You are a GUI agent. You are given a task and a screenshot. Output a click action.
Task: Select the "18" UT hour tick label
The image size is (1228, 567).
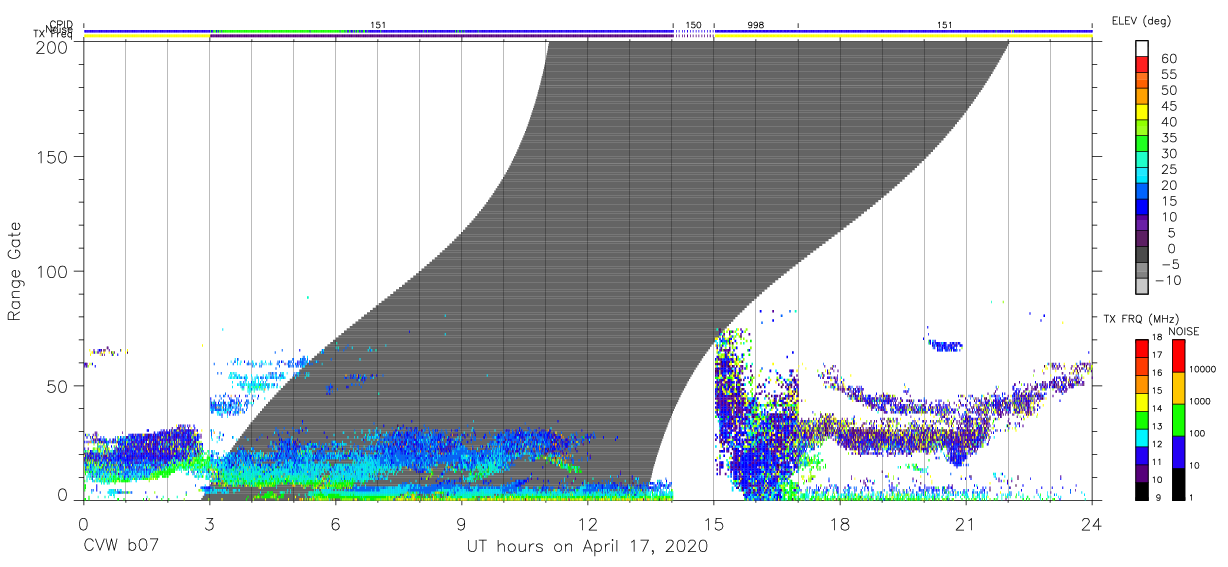tap(839, 523)
